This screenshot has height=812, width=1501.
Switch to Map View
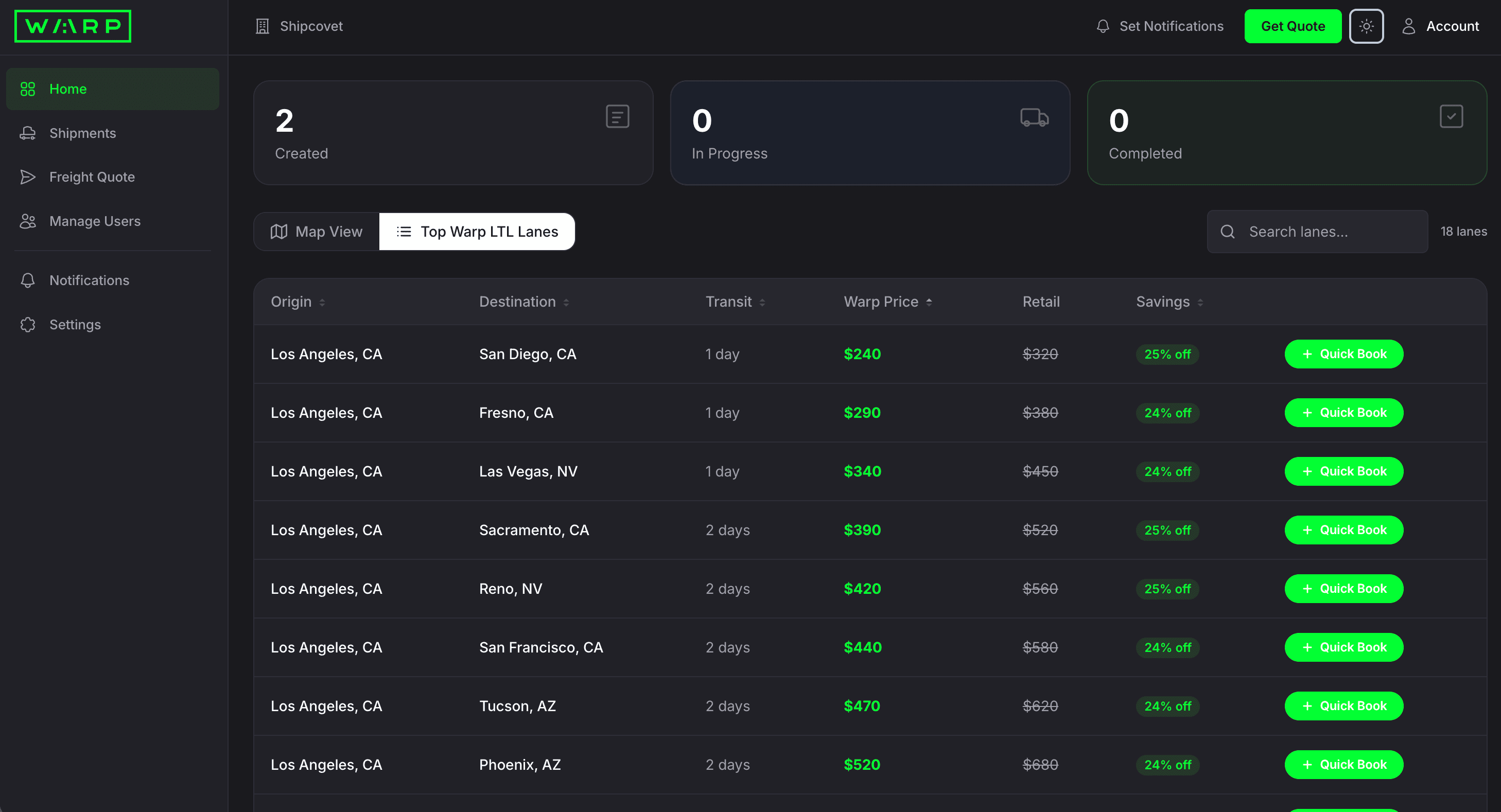click(316, 231)
